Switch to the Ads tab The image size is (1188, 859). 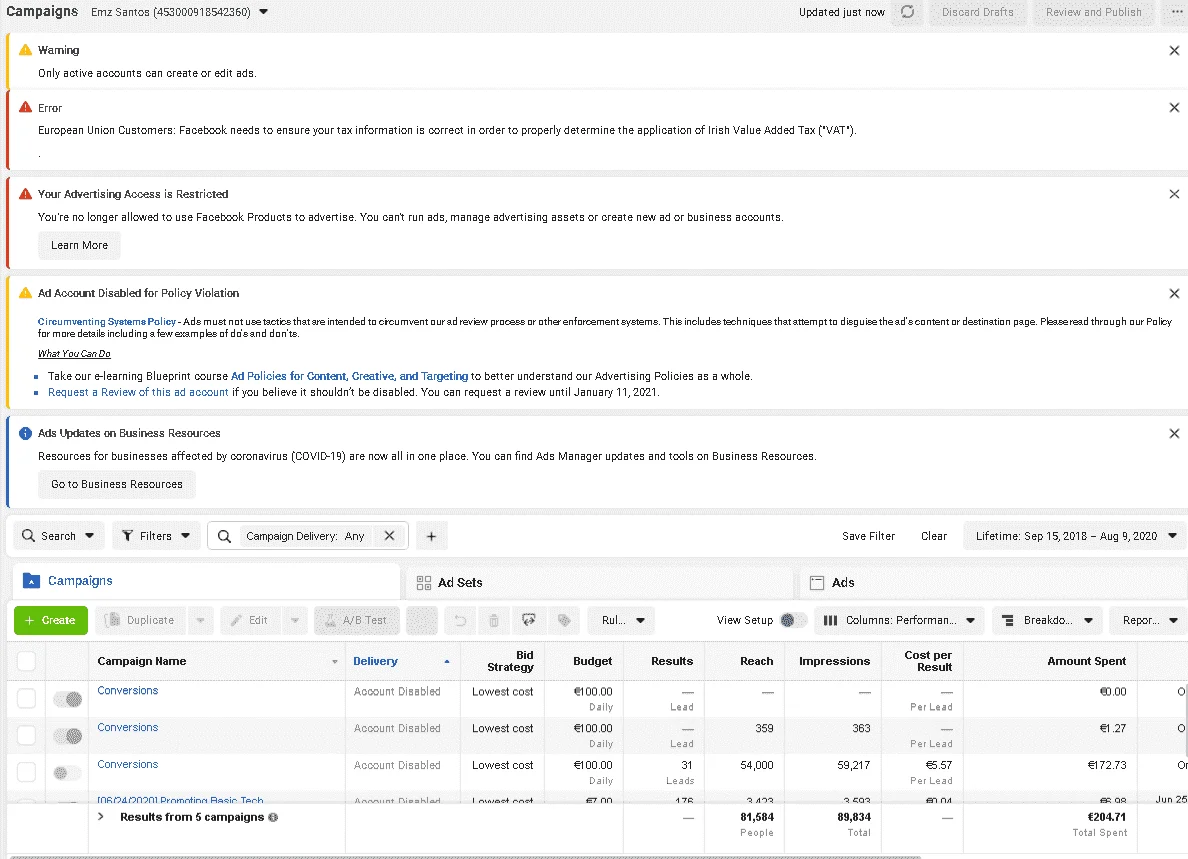[993, 583]
